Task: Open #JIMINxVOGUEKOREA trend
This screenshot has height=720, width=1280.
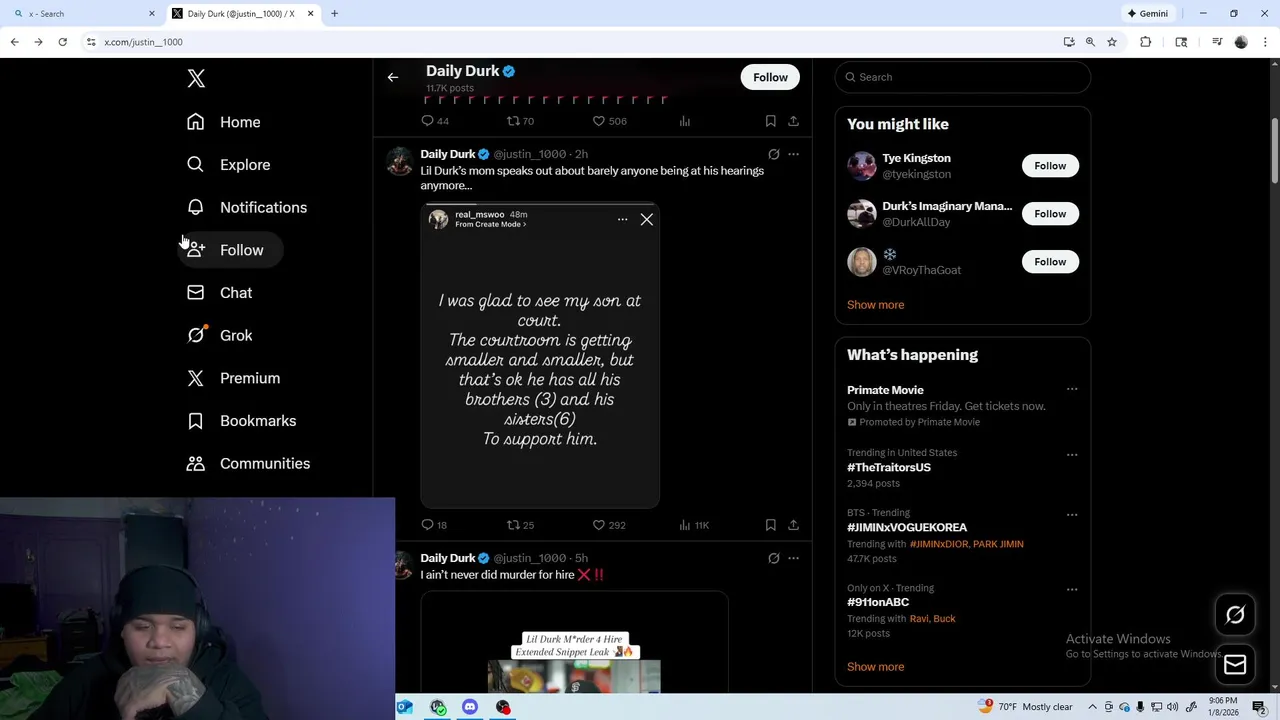Action: coord(907,527)
